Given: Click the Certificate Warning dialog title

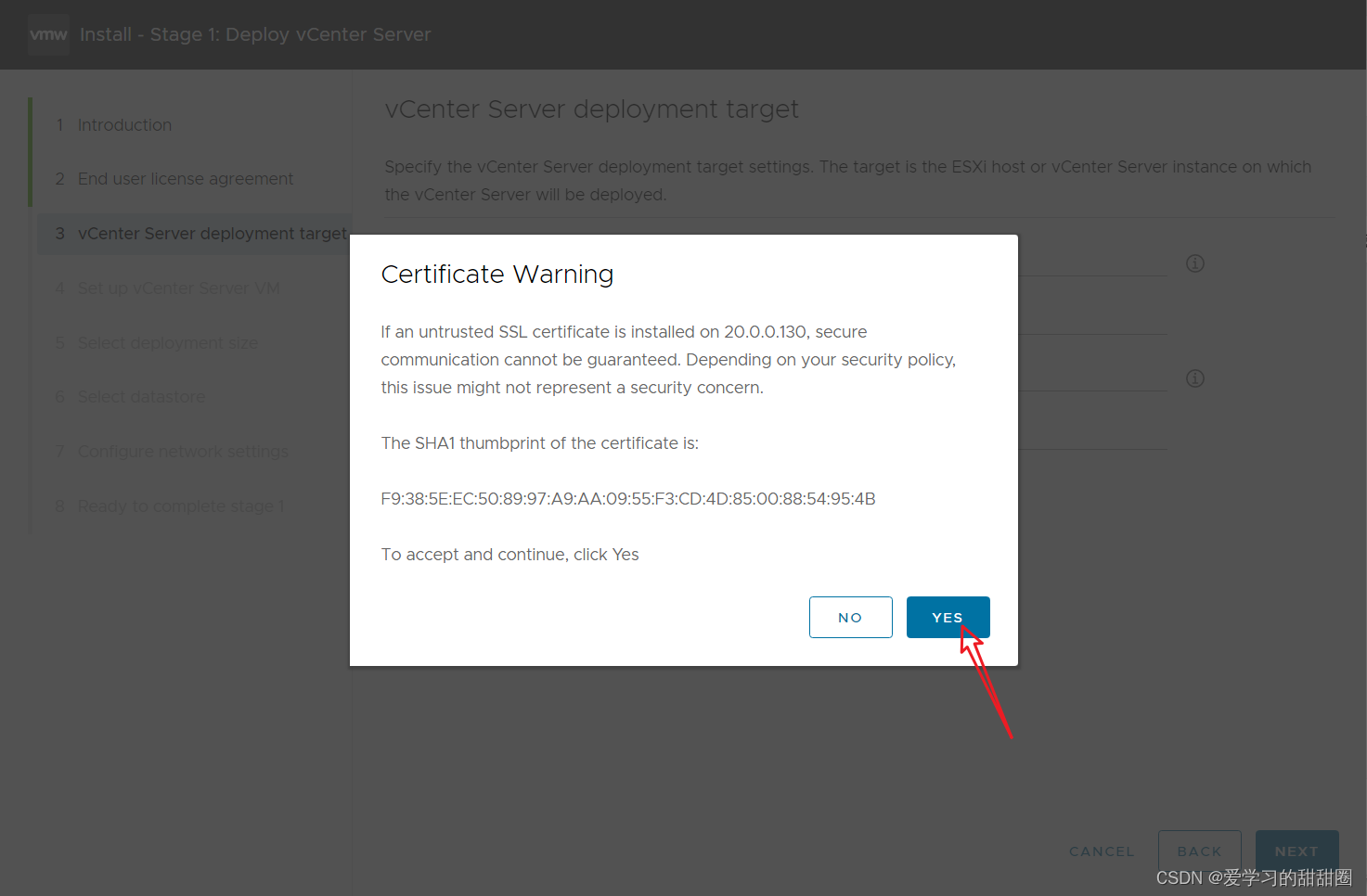Looking at the screenshot, I should (x=497, y=275).
